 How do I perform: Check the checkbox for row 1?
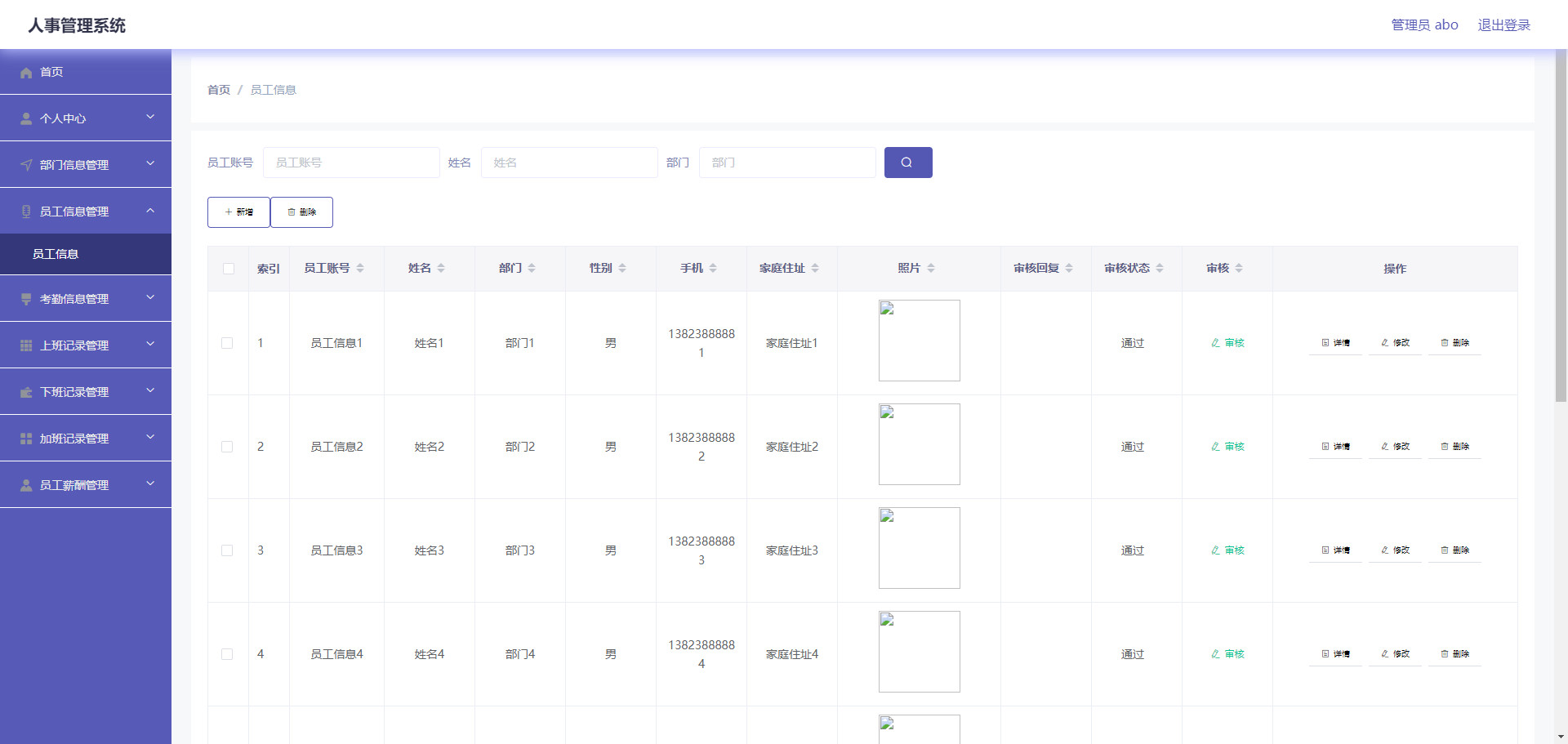click(227, 343)
